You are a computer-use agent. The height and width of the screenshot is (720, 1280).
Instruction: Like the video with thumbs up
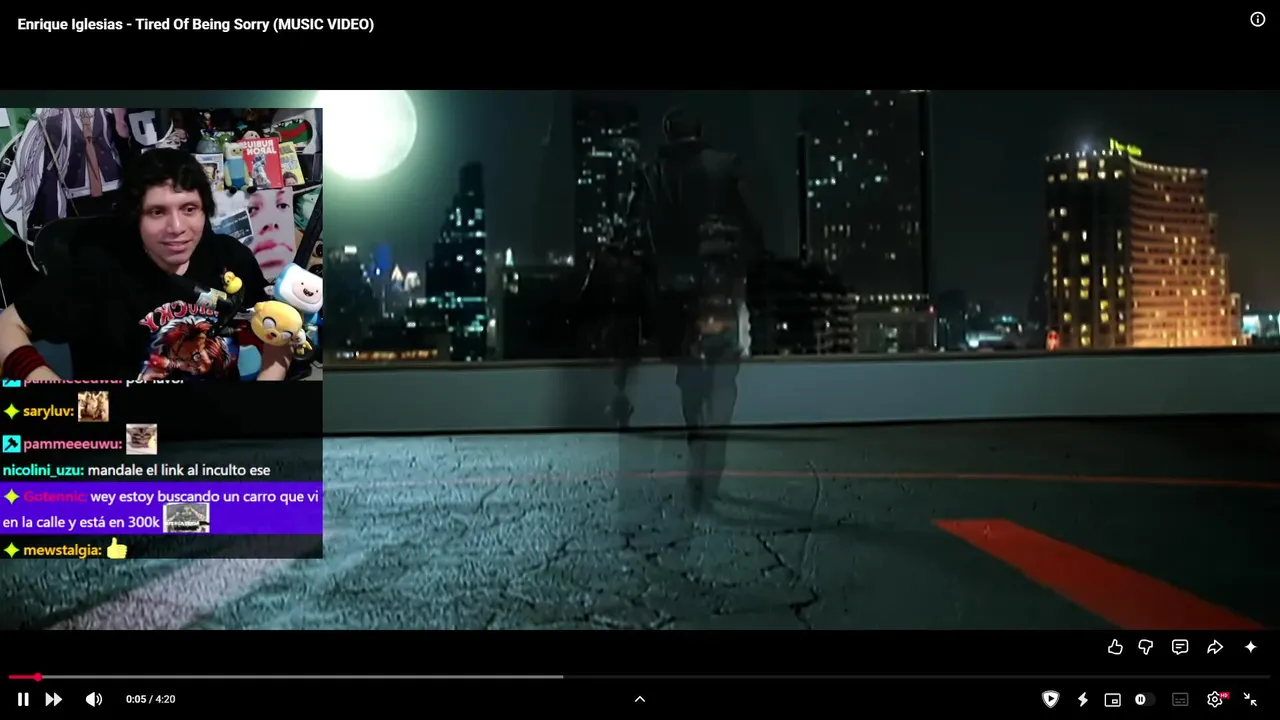point(1115,647)
